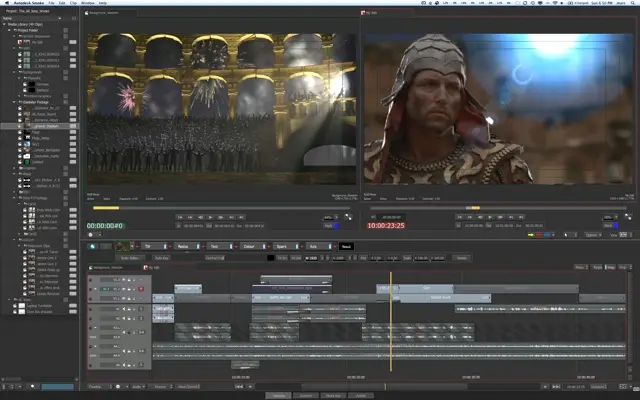Viewport: 640px width, 400px height.
Task: Toggle the Resize effect enable strip
Action: tap(198, 246)
